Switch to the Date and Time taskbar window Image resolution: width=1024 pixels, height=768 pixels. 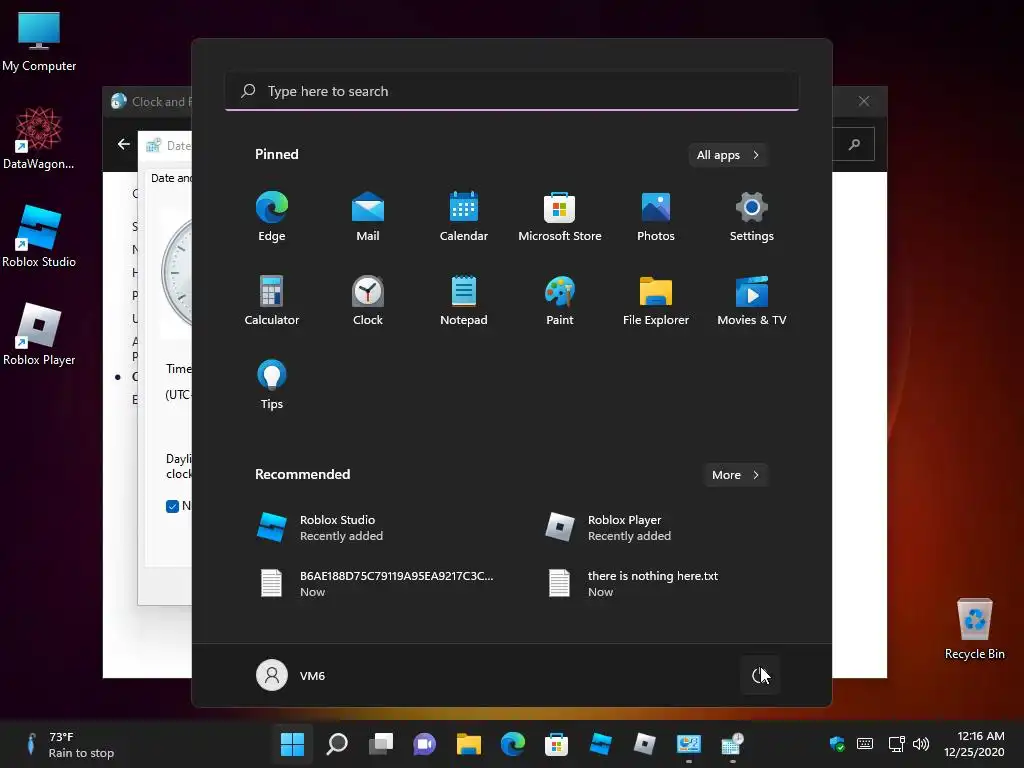click(x=733, y=743)
